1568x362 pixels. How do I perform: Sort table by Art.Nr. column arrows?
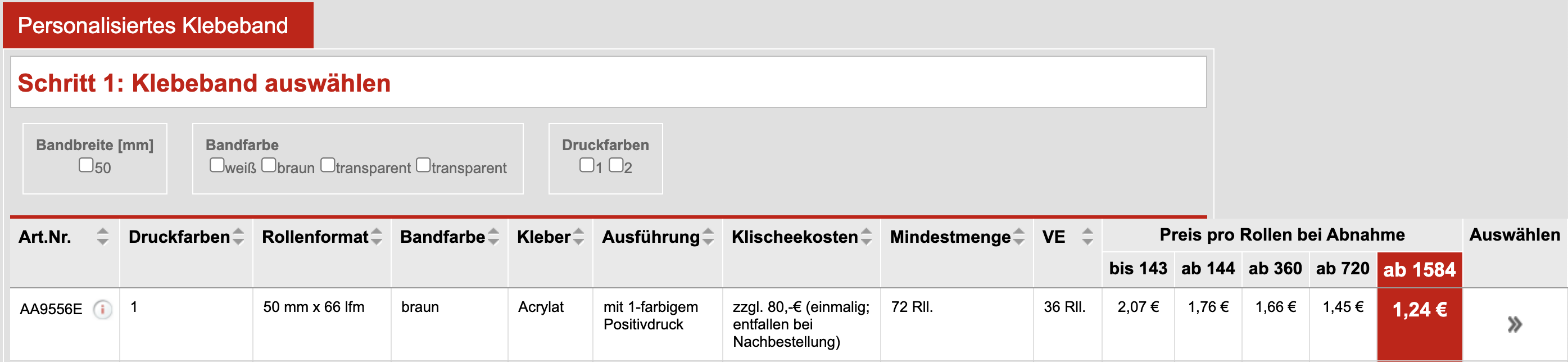point(103,237)
